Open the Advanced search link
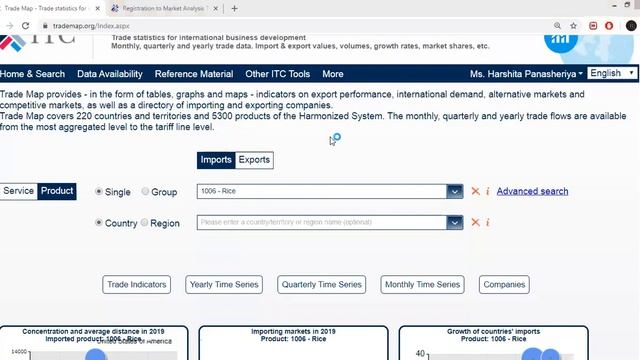The width and height of the screenshot is (640, 360). (x=532, y=191)
